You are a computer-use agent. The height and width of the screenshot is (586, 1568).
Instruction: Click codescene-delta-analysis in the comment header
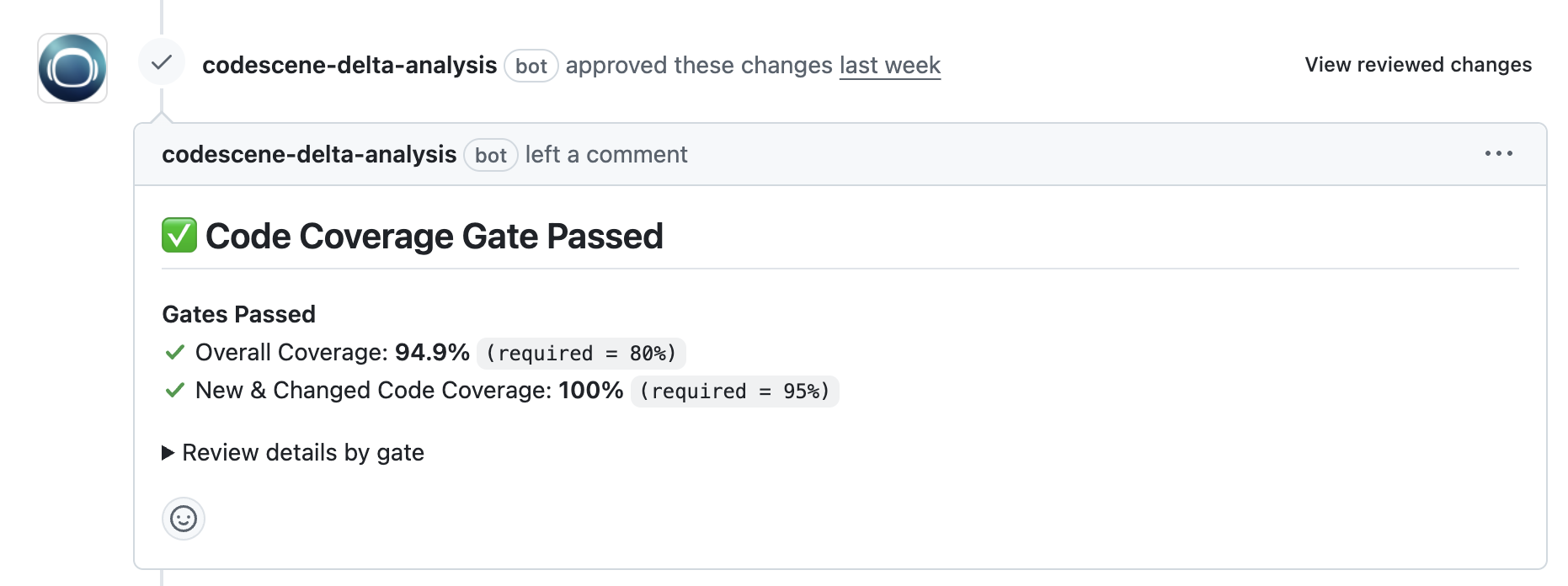click(310, 155)
